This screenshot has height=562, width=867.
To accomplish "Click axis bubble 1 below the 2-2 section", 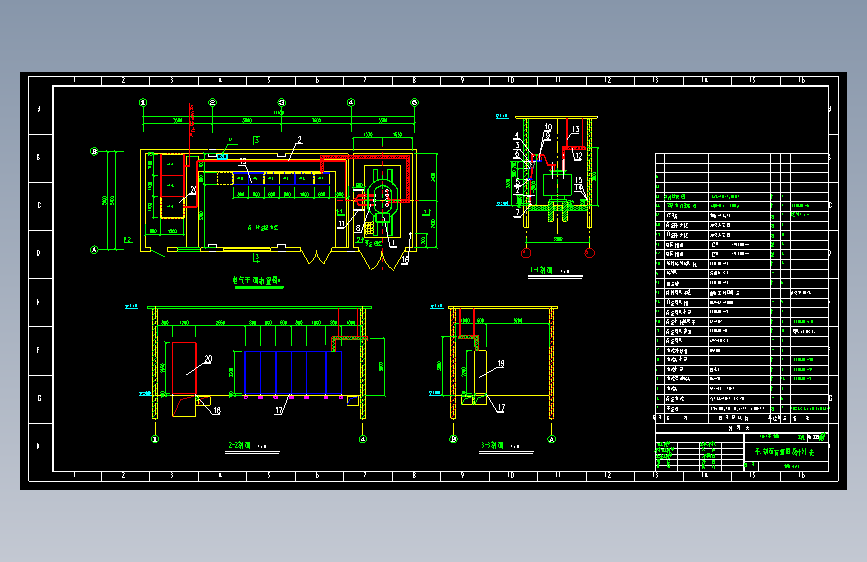I will (155, 439).
